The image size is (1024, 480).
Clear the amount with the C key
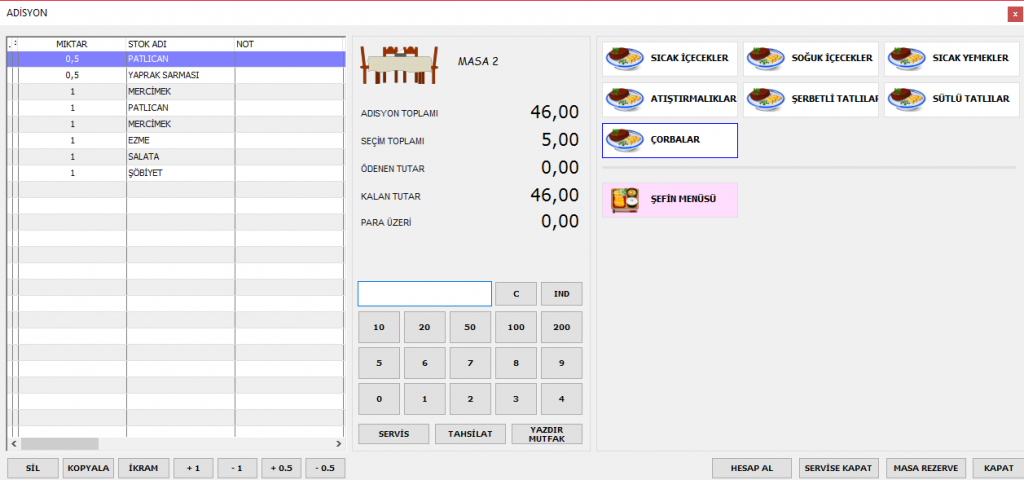pos(516,294)
